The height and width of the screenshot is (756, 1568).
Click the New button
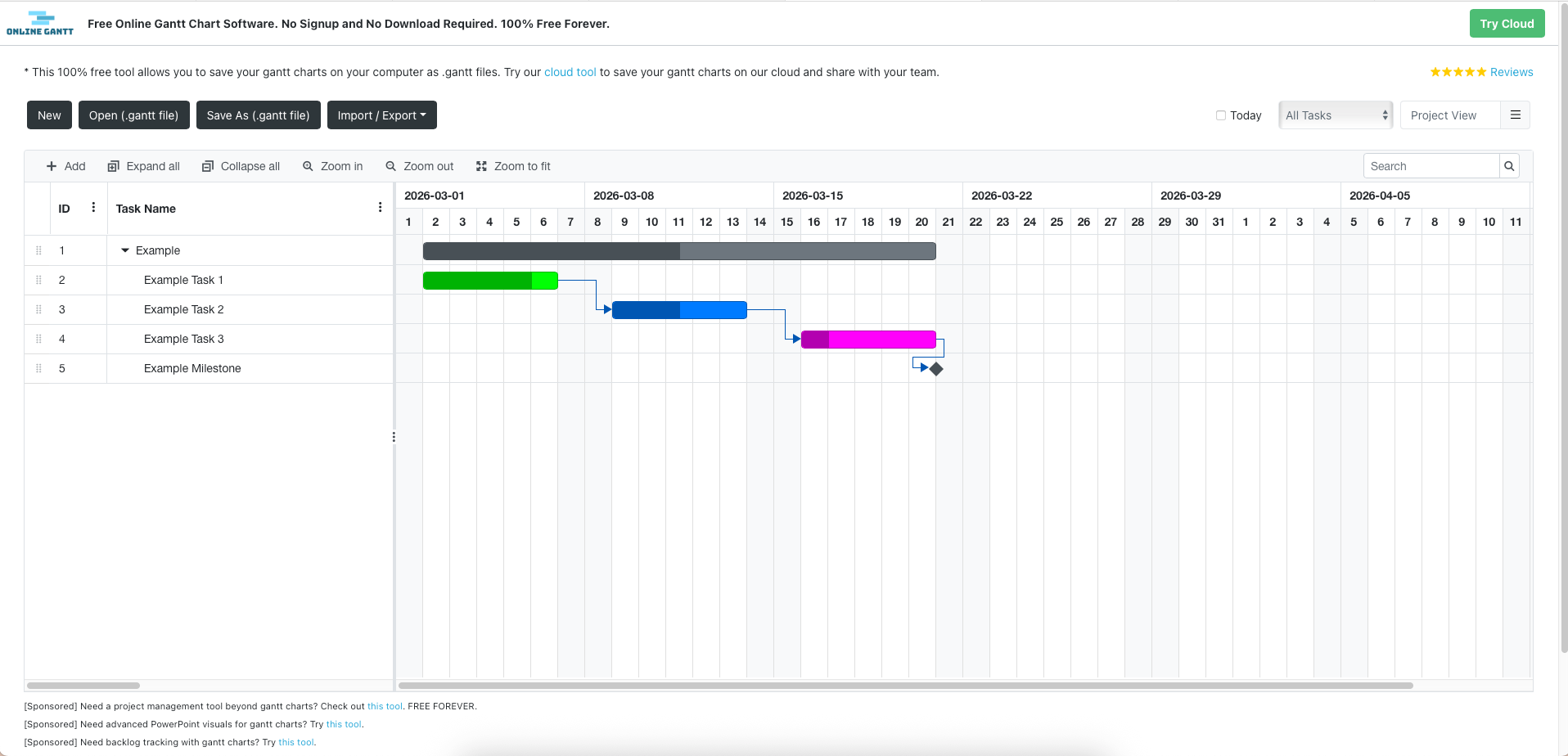tap(49, 115)
